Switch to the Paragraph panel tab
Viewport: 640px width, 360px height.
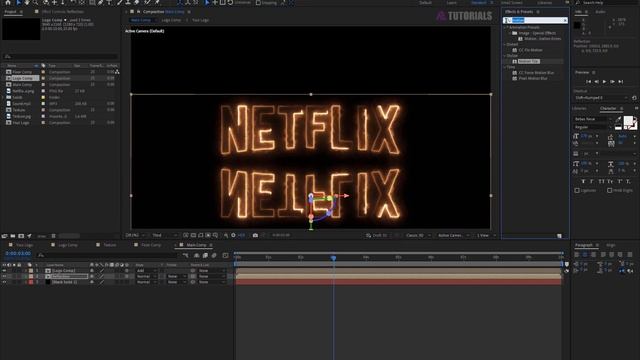point(584,245)
